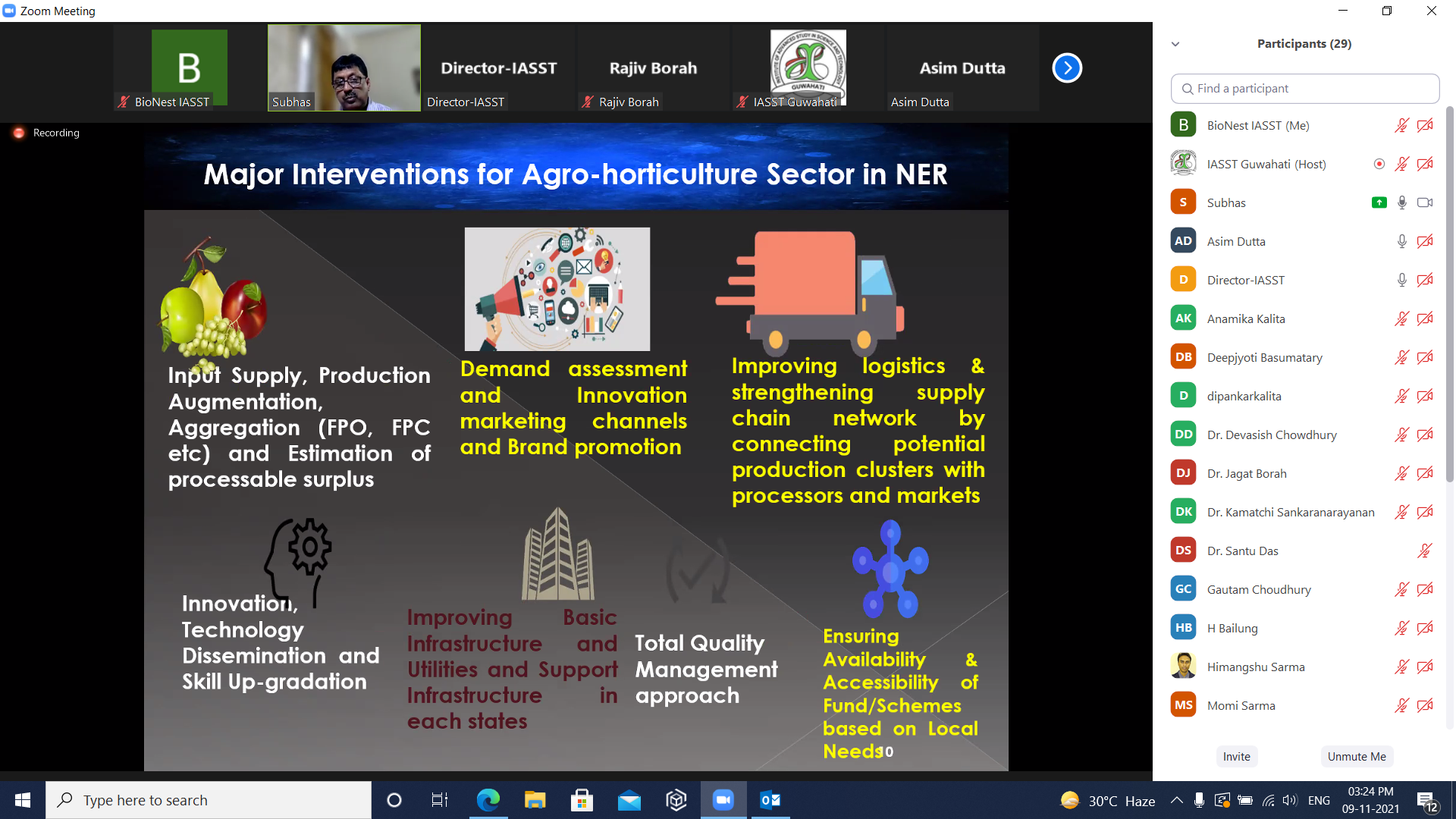Image resolution: width=1456 pixels, height=819 pixels.
Task: Toggle the Director-IASST microphone icon
Action: pos(1402,280)
